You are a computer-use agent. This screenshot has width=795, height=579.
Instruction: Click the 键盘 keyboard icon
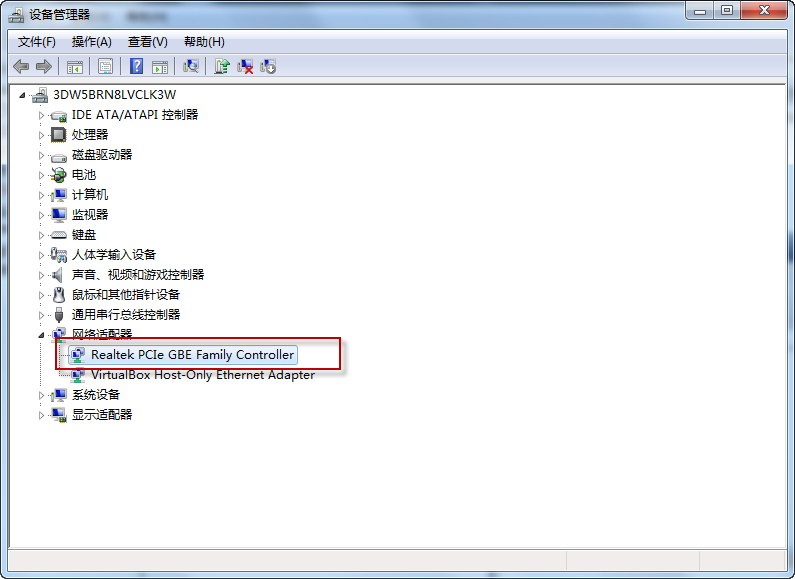pyautogui.click(x=59, y=235)
